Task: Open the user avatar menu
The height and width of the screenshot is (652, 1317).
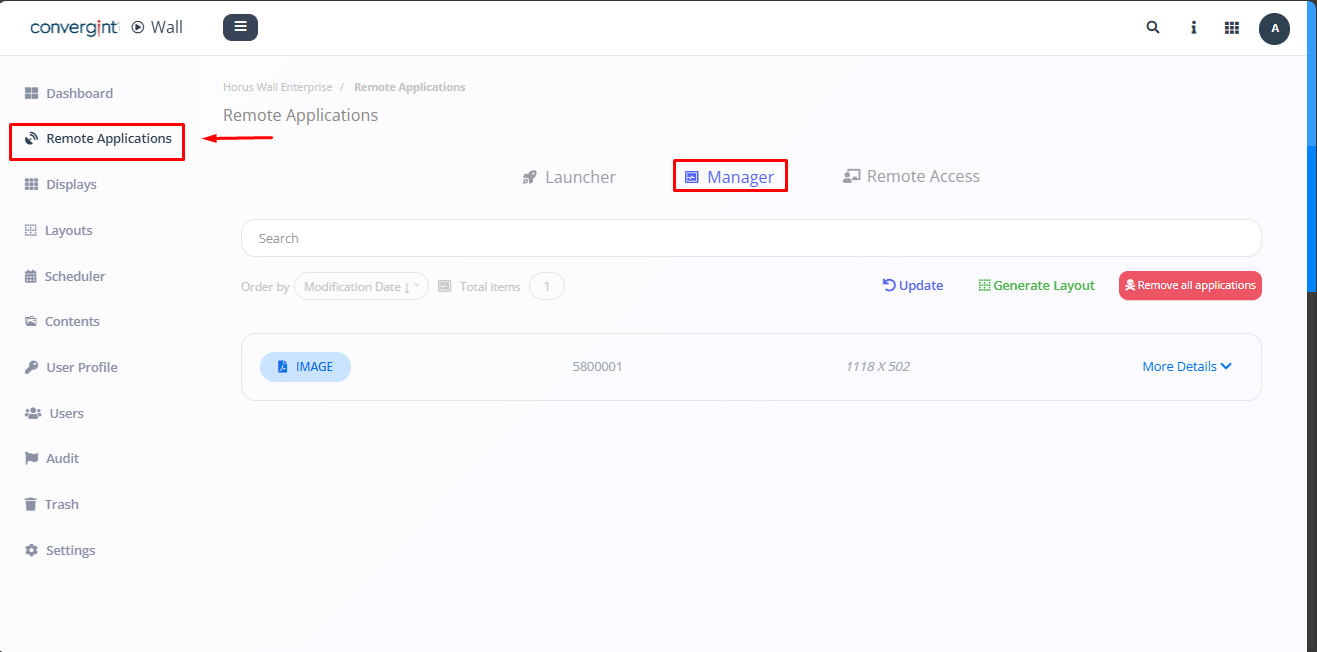Action: 1274,28
